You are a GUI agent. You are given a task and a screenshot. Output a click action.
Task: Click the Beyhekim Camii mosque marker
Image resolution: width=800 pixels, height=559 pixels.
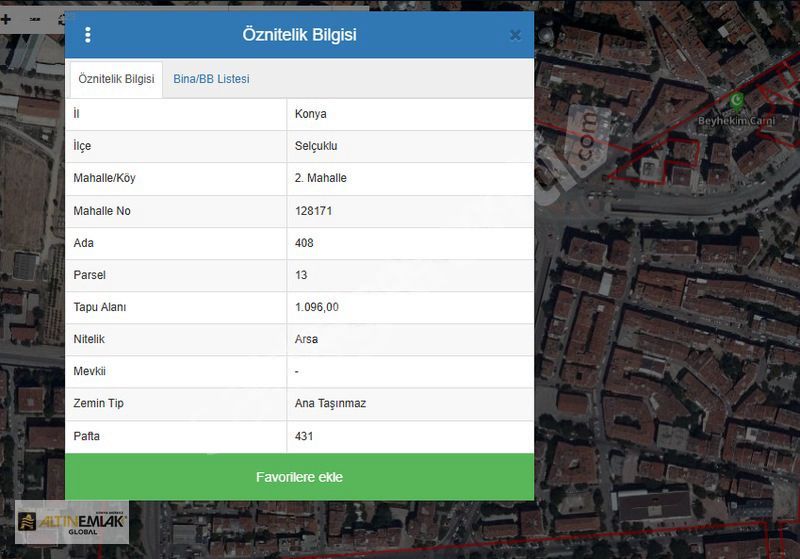[x=737, y=100]
